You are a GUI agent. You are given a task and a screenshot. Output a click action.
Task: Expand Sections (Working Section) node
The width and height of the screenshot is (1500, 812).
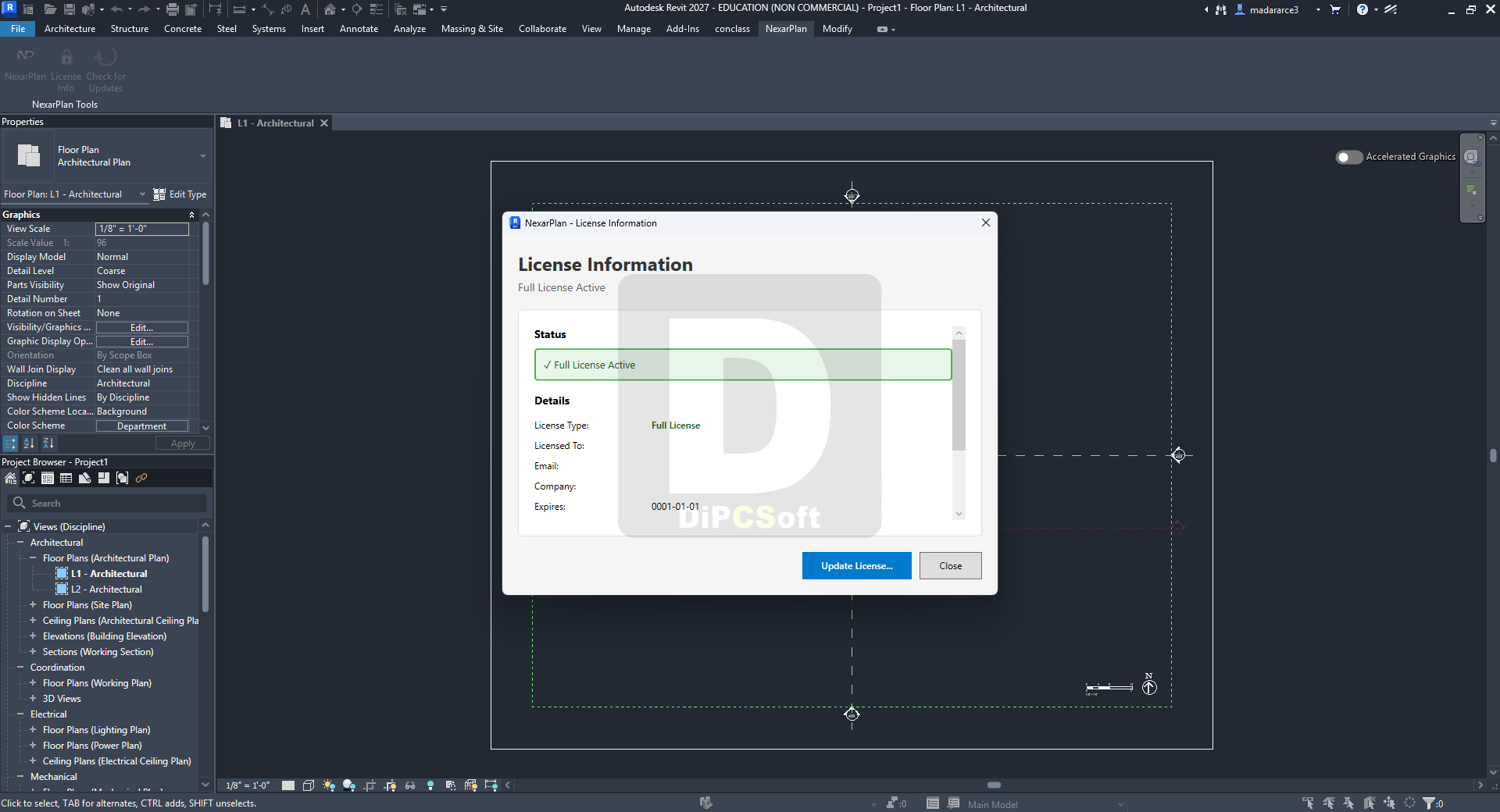coord(33,652)
